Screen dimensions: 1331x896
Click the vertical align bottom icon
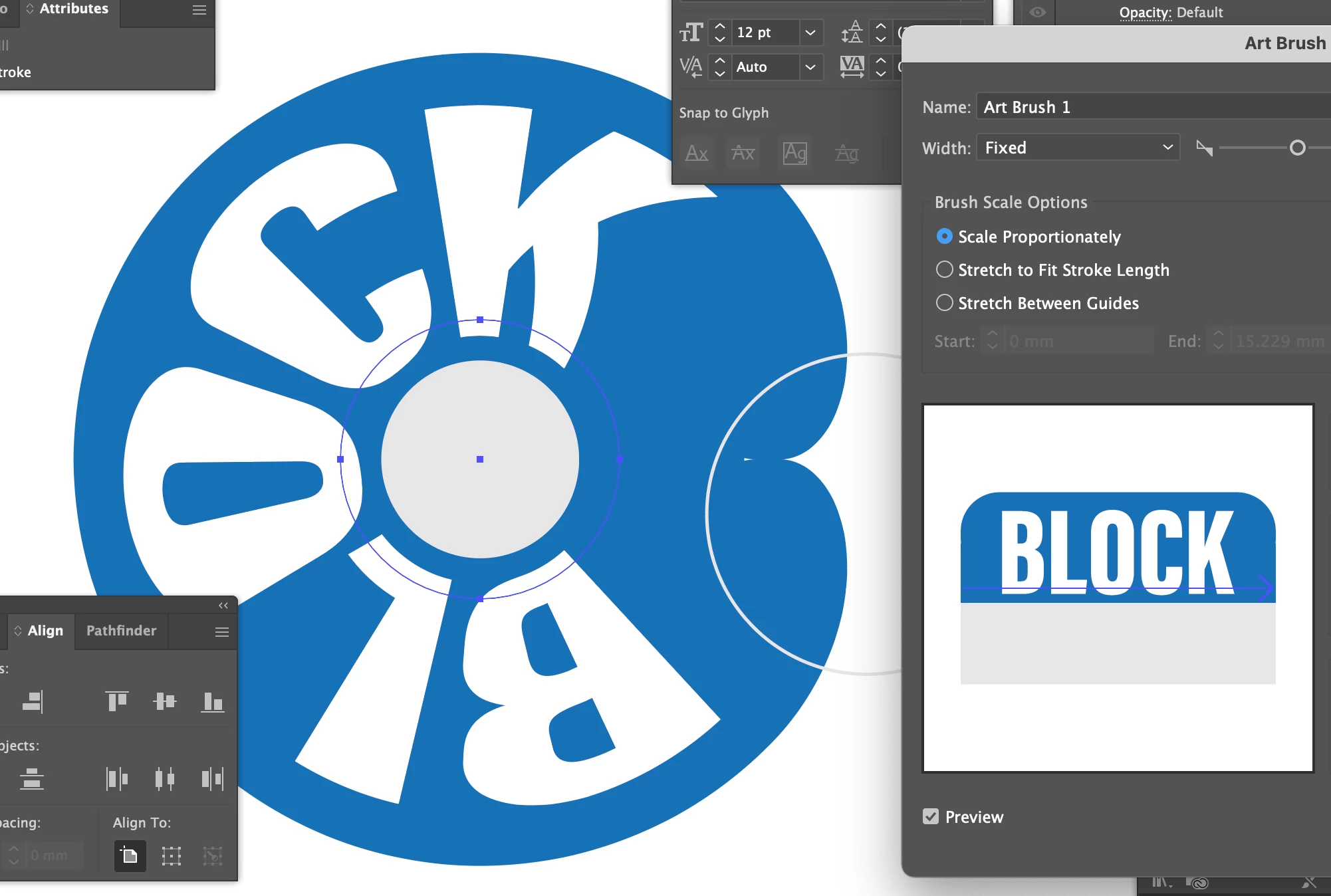pos(212,701)
